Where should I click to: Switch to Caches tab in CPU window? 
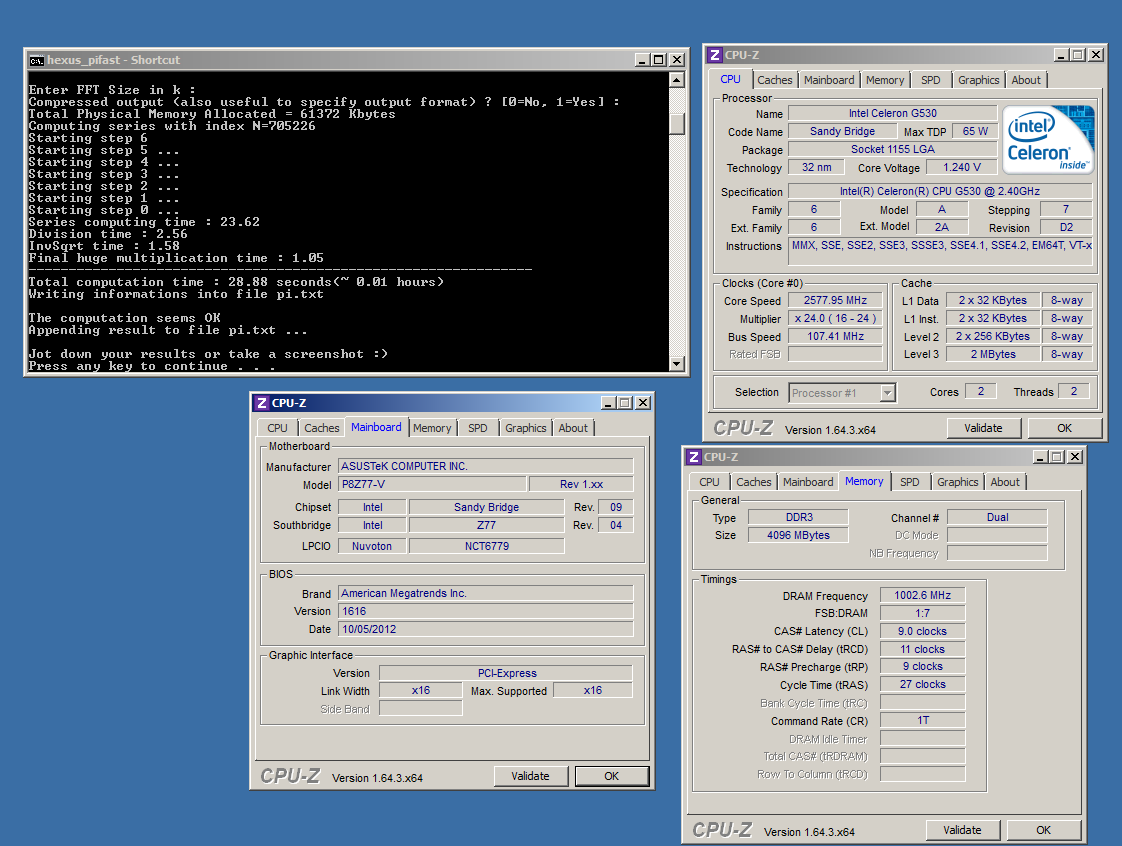coord(775,80)
